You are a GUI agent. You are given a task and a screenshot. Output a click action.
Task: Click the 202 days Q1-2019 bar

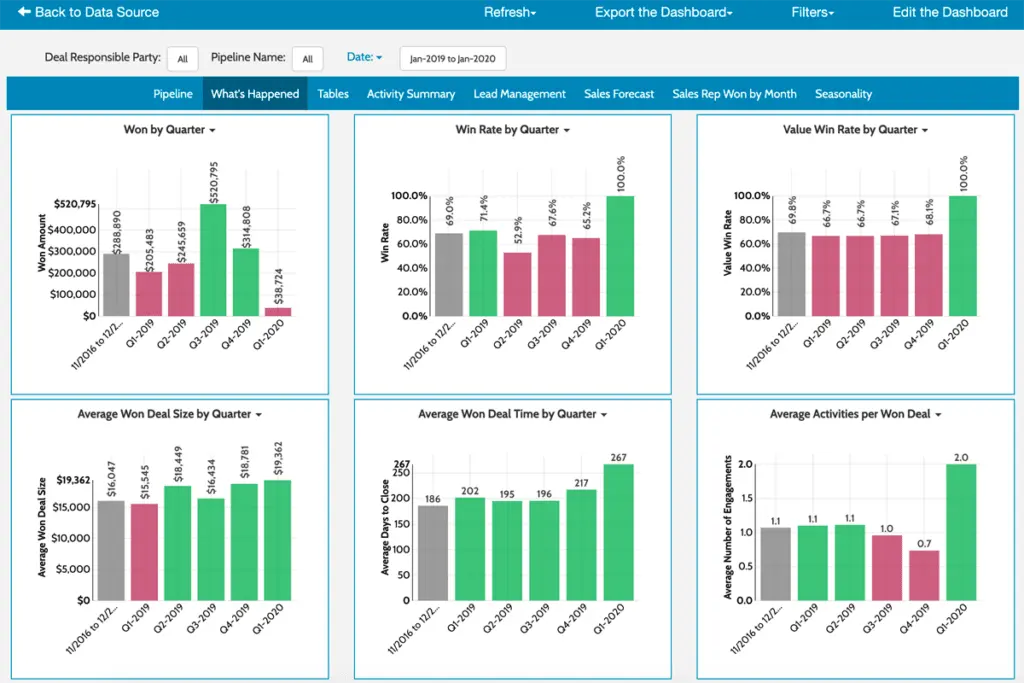(470, 549)
